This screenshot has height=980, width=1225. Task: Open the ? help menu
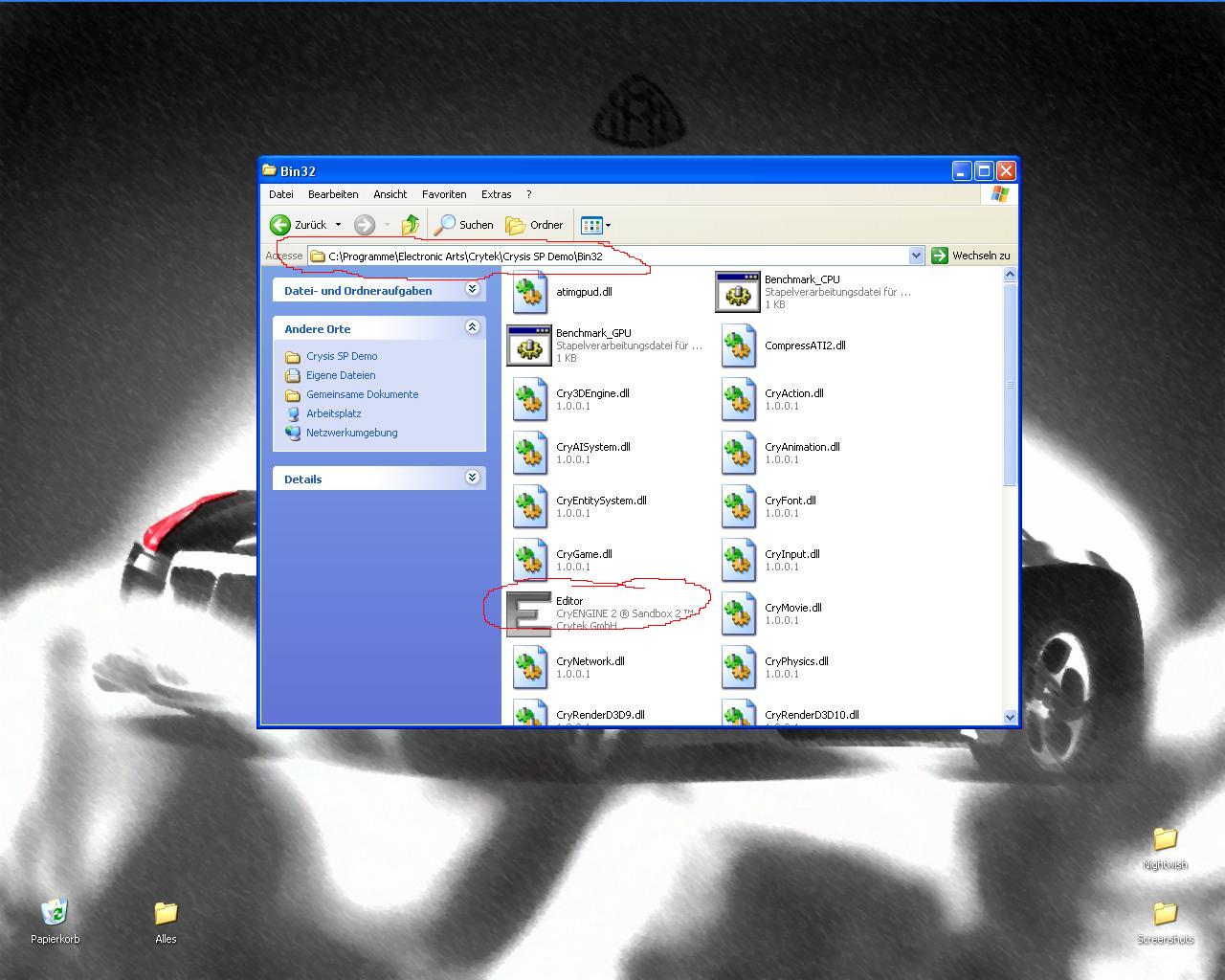click(528, 194)
